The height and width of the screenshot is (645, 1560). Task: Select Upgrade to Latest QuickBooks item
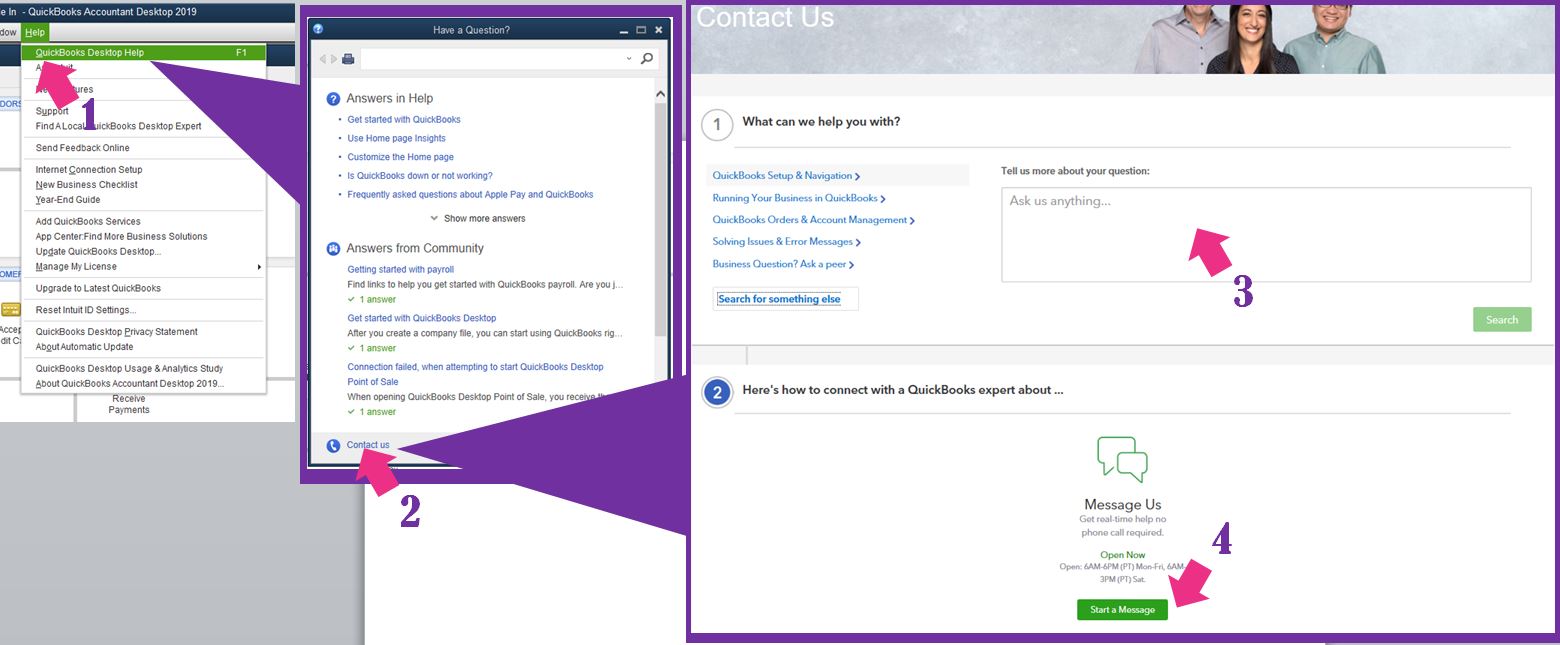98,288
